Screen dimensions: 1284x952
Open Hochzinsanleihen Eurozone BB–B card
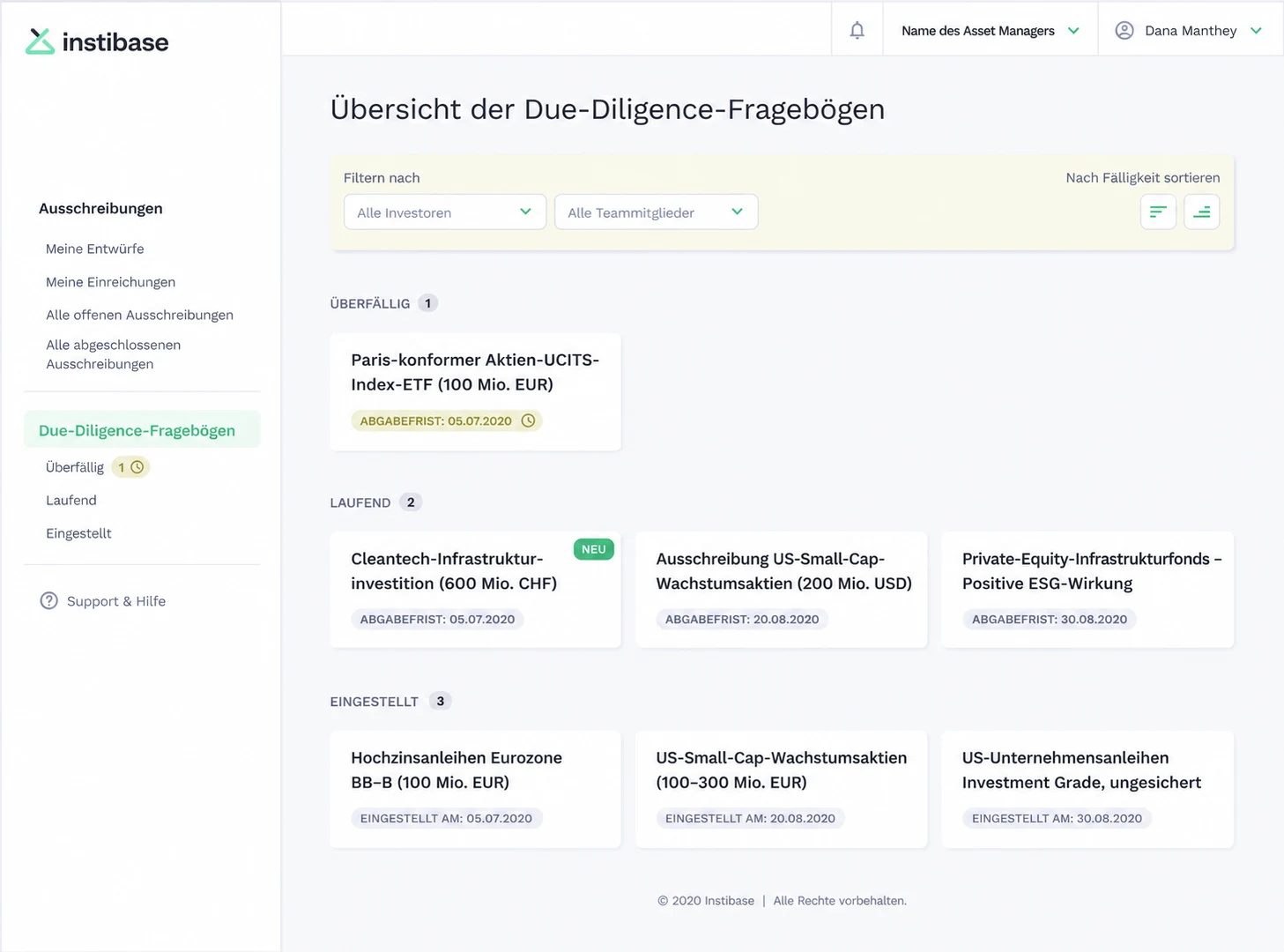pos(475,789)
